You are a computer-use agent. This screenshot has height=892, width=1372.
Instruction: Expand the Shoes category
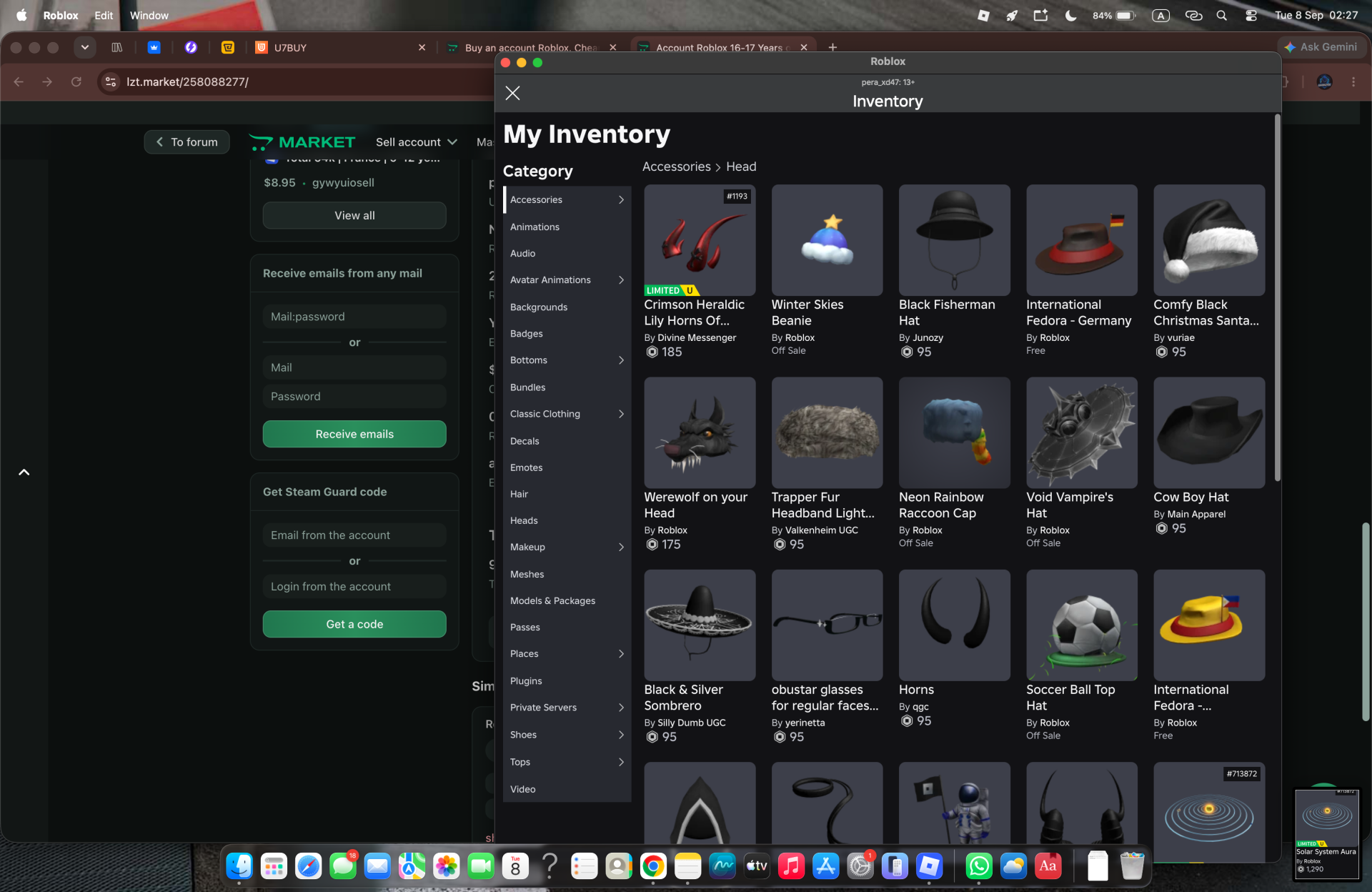(x=567, y=735)
